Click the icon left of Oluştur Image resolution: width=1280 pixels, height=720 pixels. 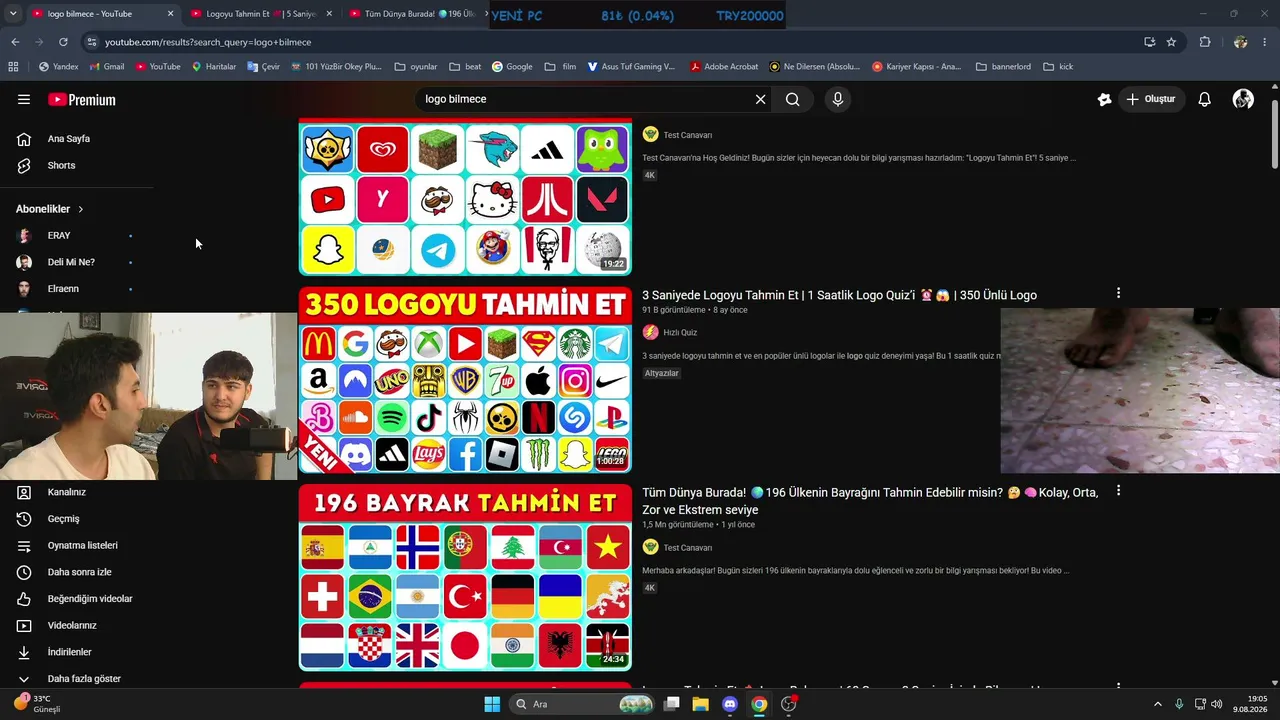pos(1104,99)
